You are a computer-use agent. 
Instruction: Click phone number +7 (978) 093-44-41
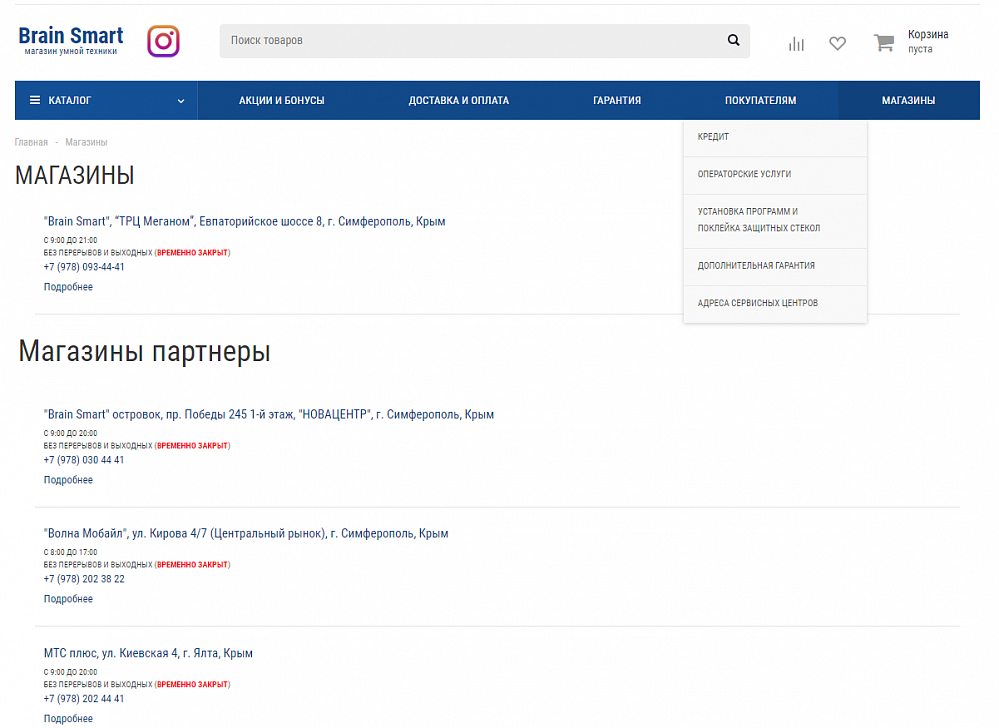(x=84, y=267)
